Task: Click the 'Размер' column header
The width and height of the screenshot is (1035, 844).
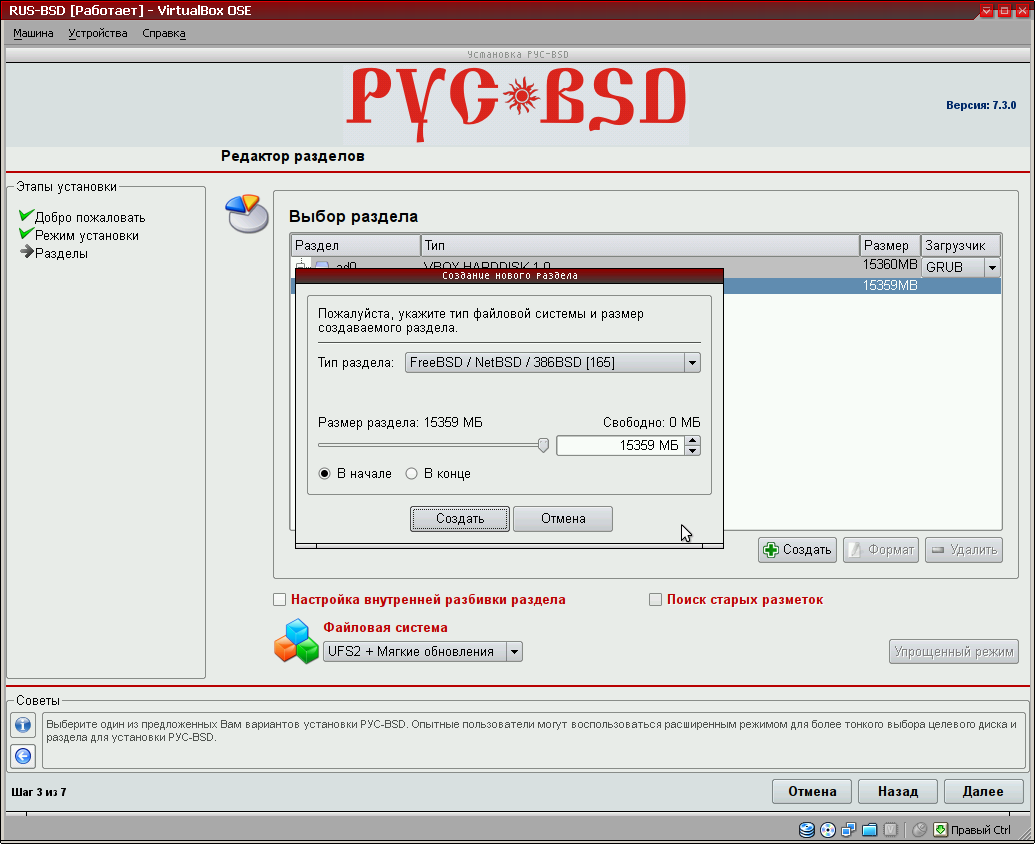Action: pyautogui.click(x=890, y=245)
